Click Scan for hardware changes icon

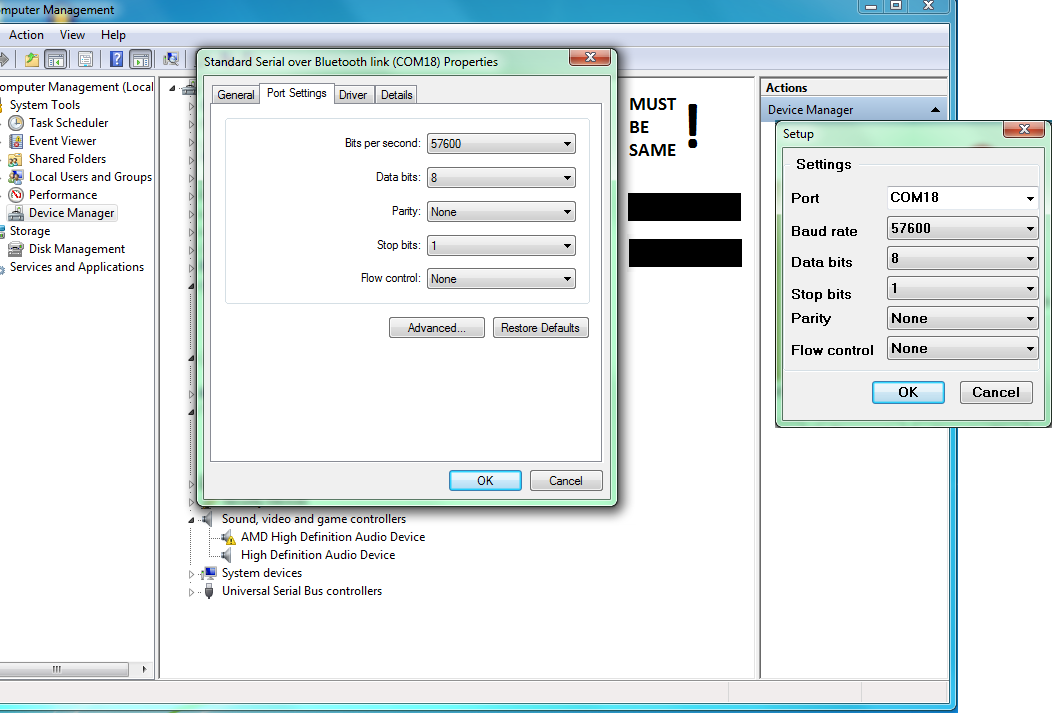click(x=171, y=60)
